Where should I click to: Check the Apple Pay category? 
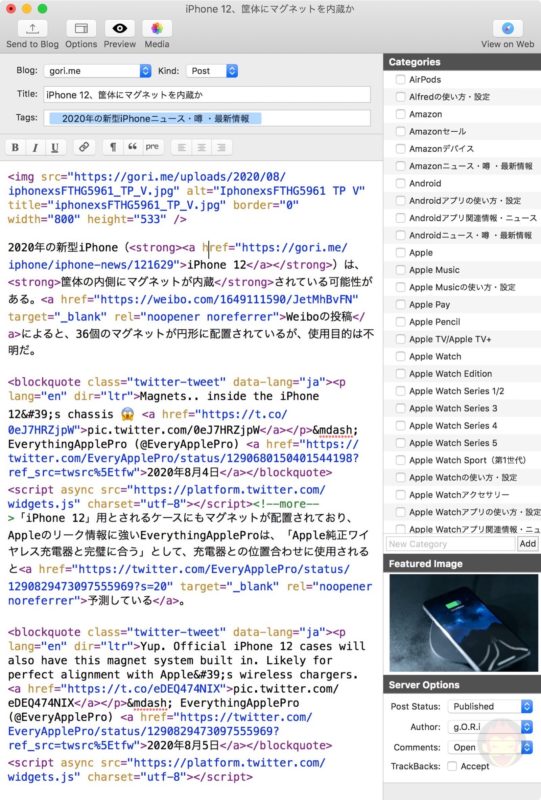point(401,305)
